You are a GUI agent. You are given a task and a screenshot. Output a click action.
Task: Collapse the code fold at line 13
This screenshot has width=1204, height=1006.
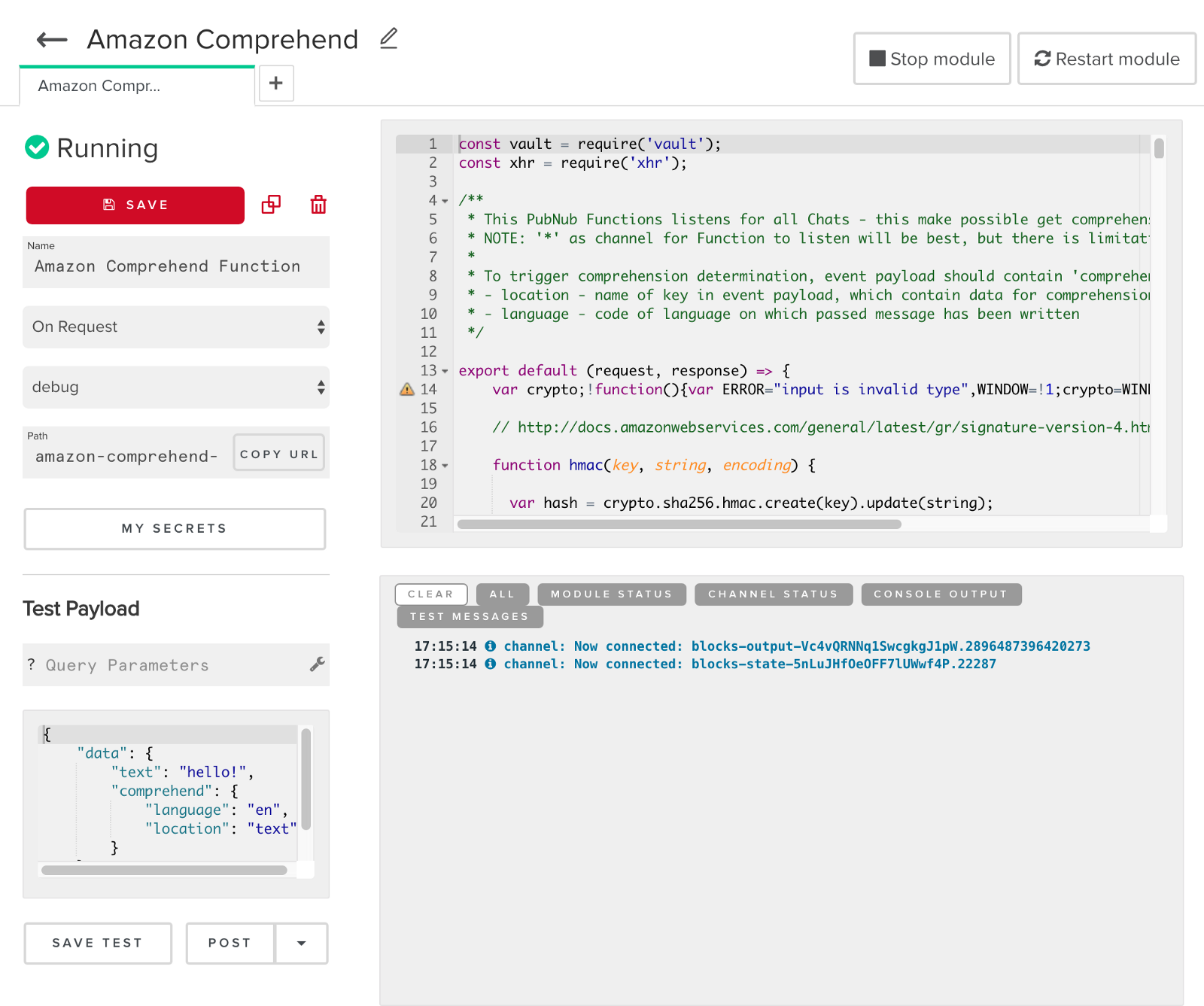pos(445,371)
